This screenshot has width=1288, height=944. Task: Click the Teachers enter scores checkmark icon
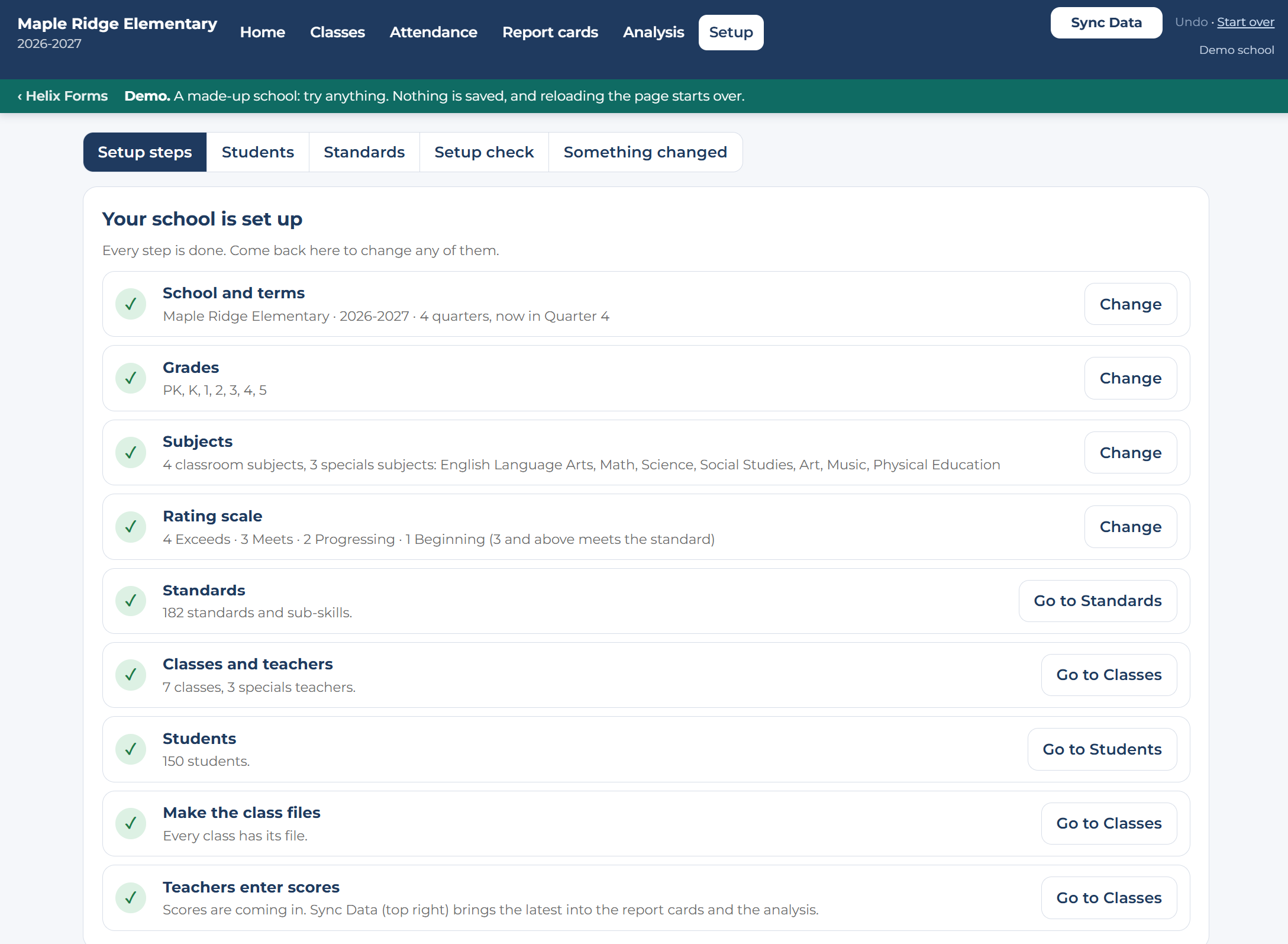point(131,898)
